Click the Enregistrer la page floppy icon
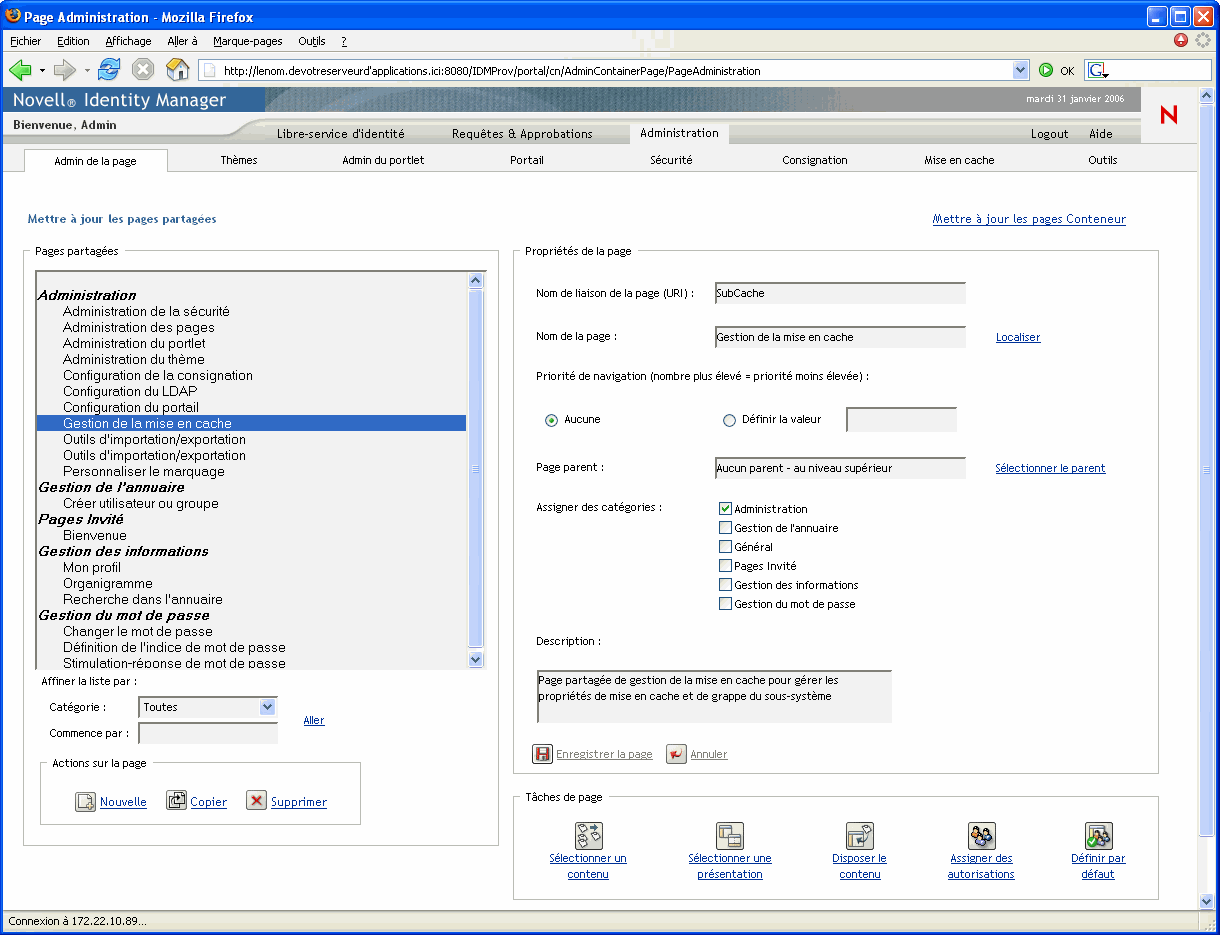Viewport: 1220px width, 935px height. coord(542,754)
